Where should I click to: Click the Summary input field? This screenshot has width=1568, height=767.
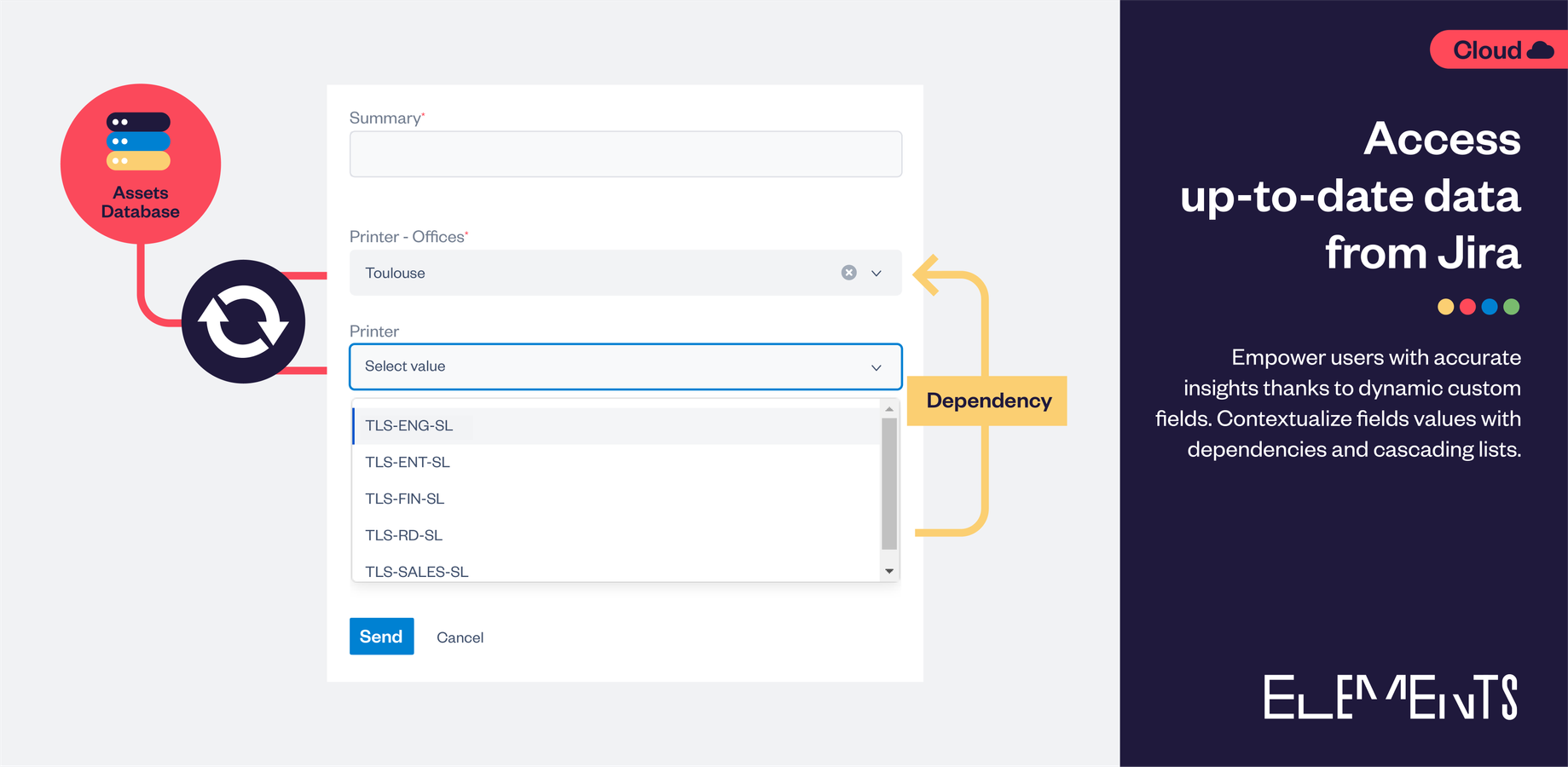[x=625, y=154]
